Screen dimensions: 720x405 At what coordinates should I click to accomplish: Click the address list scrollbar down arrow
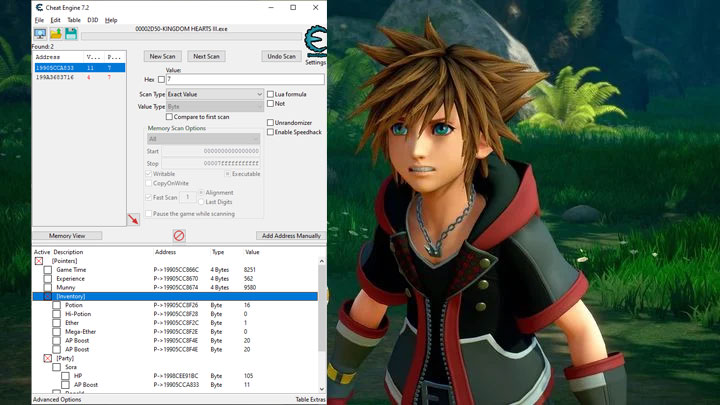321,389
